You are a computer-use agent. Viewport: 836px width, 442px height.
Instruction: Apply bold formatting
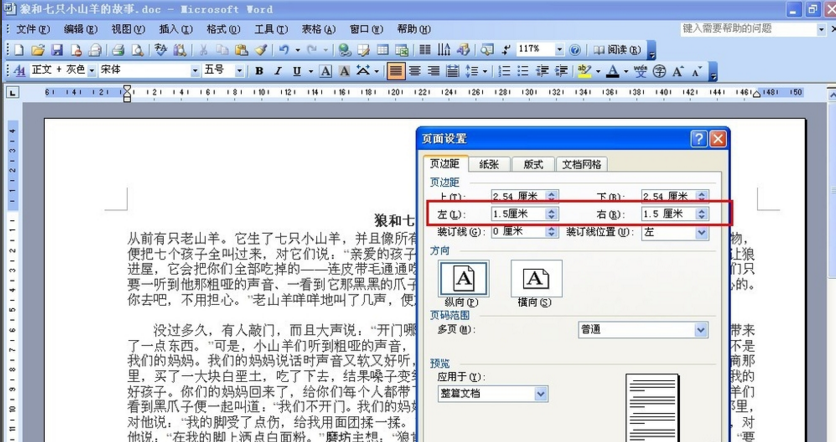(x=259, y=70)
